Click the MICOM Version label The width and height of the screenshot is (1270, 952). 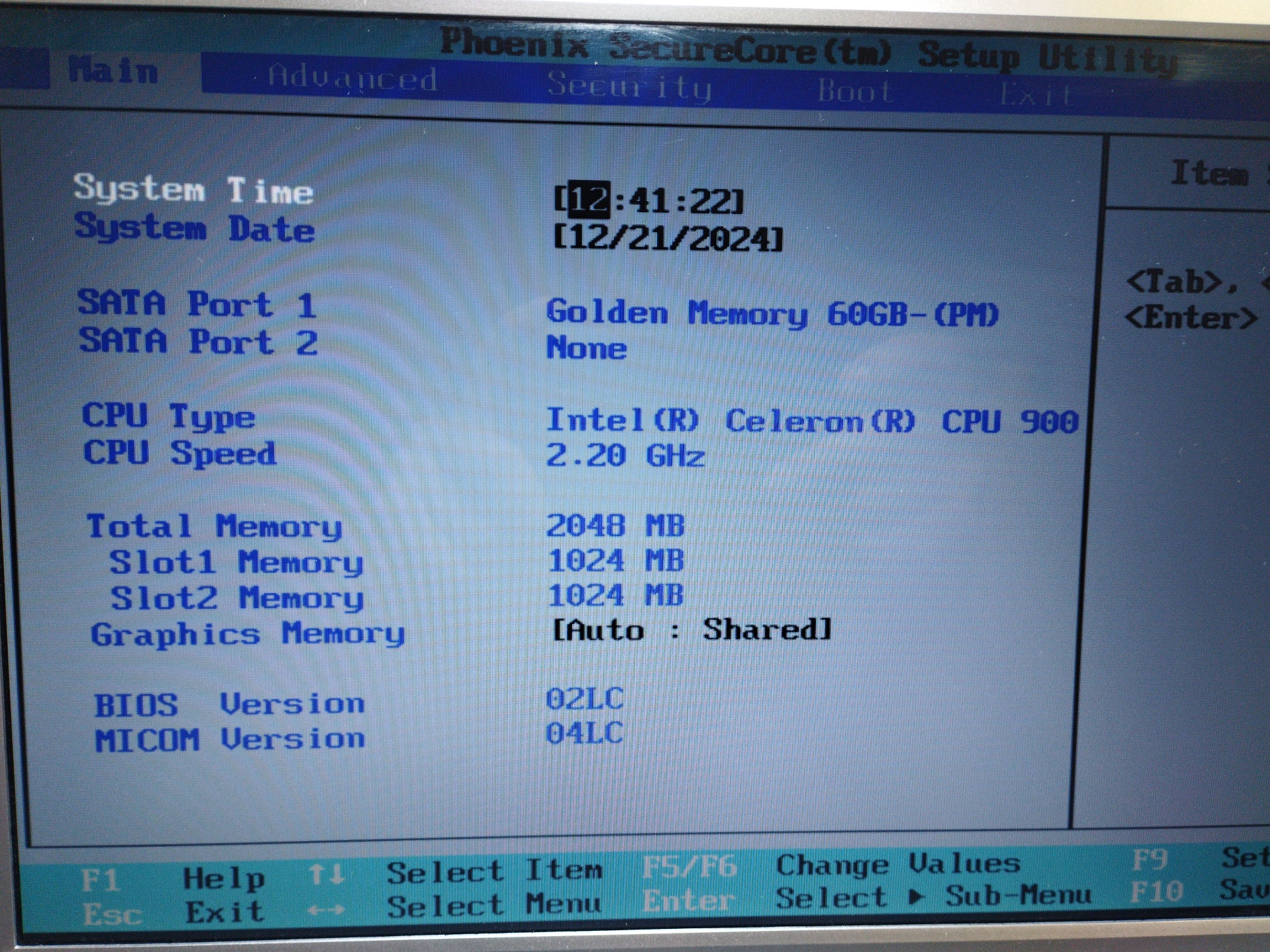pyautogui.click(x=230, y=739)
